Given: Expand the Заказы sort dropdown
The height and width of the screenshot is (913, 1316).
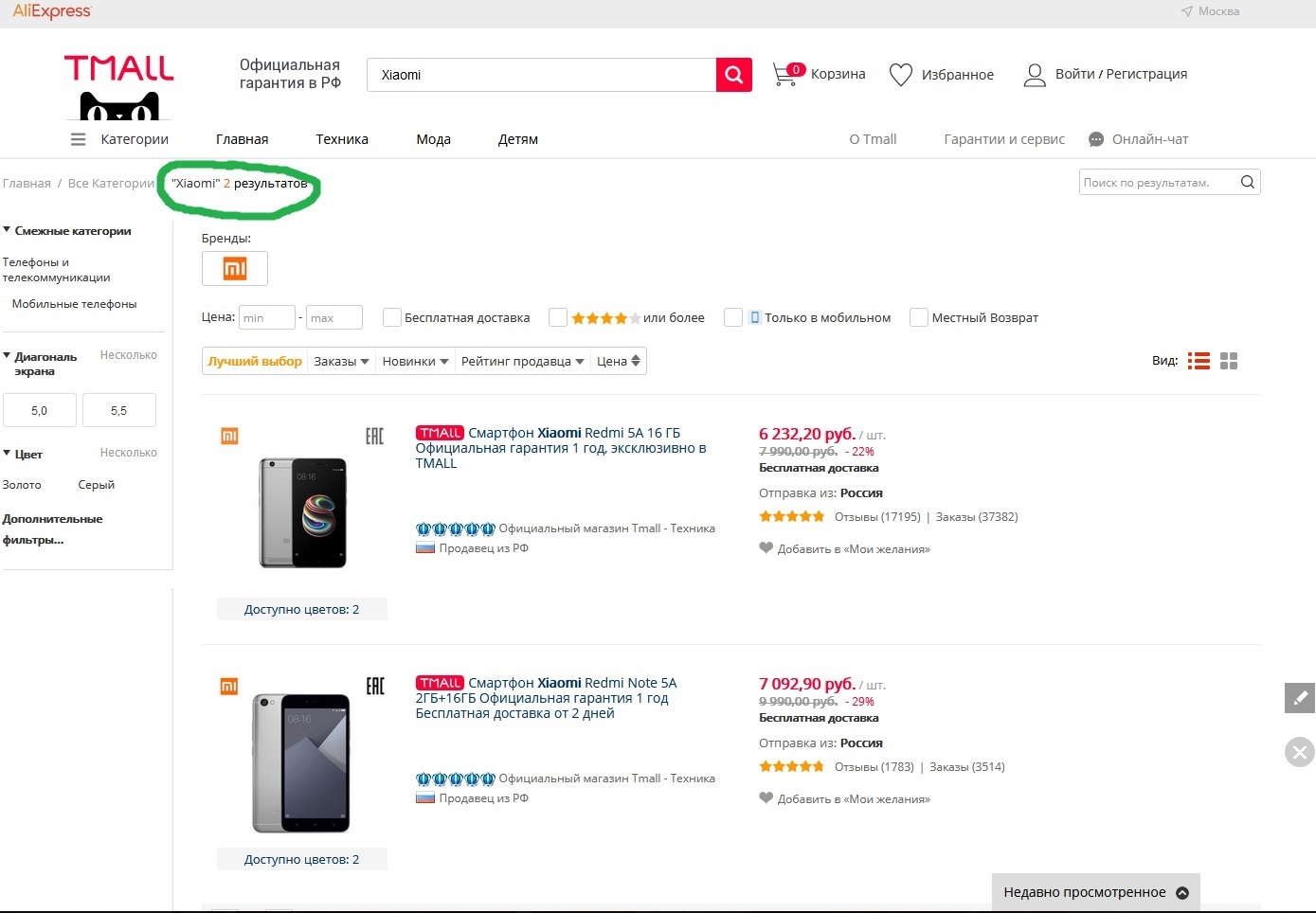Looking at the screenshot, I should click(x=341, y=362).
